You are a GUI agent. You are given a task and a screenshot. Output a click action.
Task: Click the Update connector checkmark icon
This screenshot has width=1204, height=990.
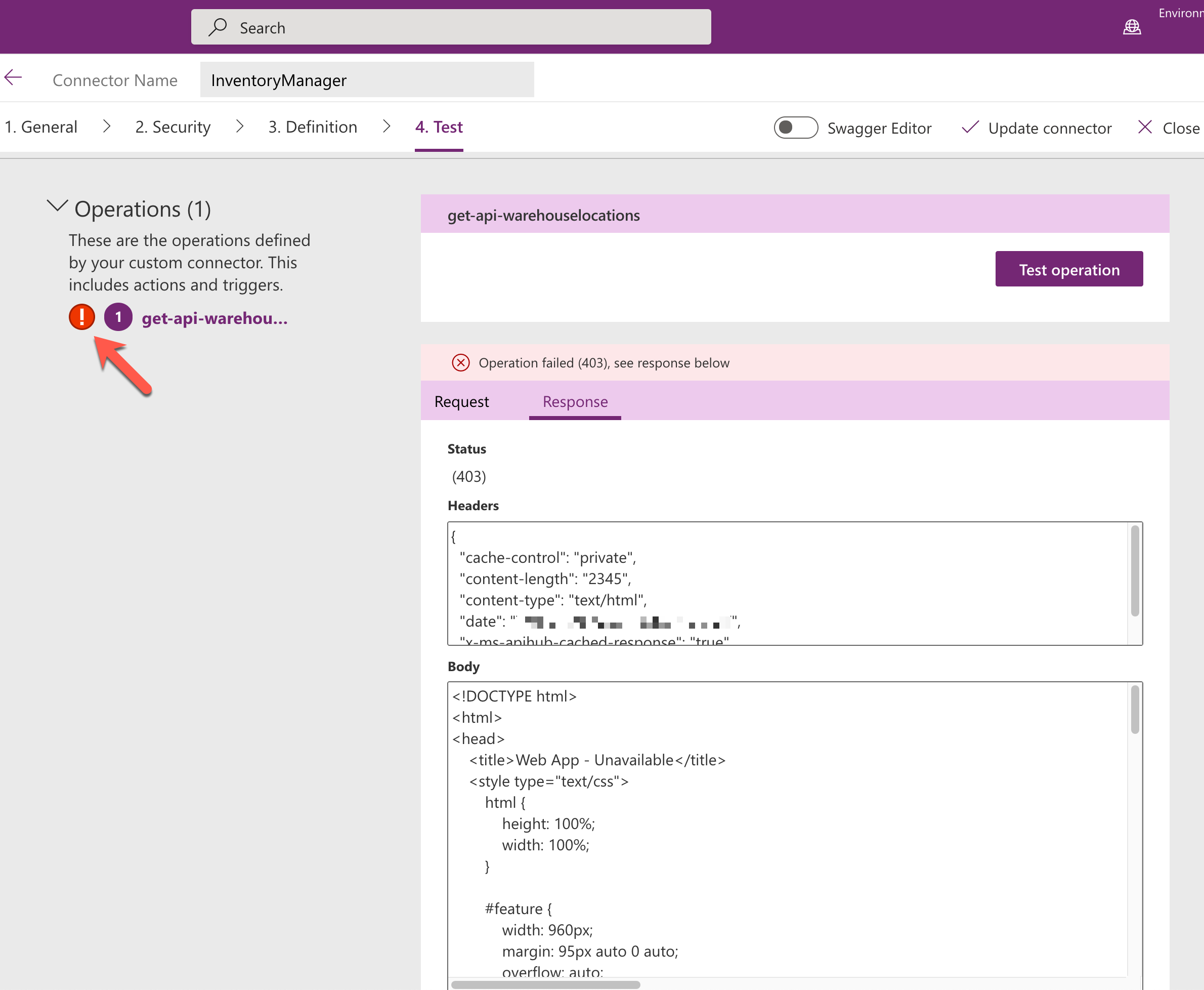click(x=970, y=127)
